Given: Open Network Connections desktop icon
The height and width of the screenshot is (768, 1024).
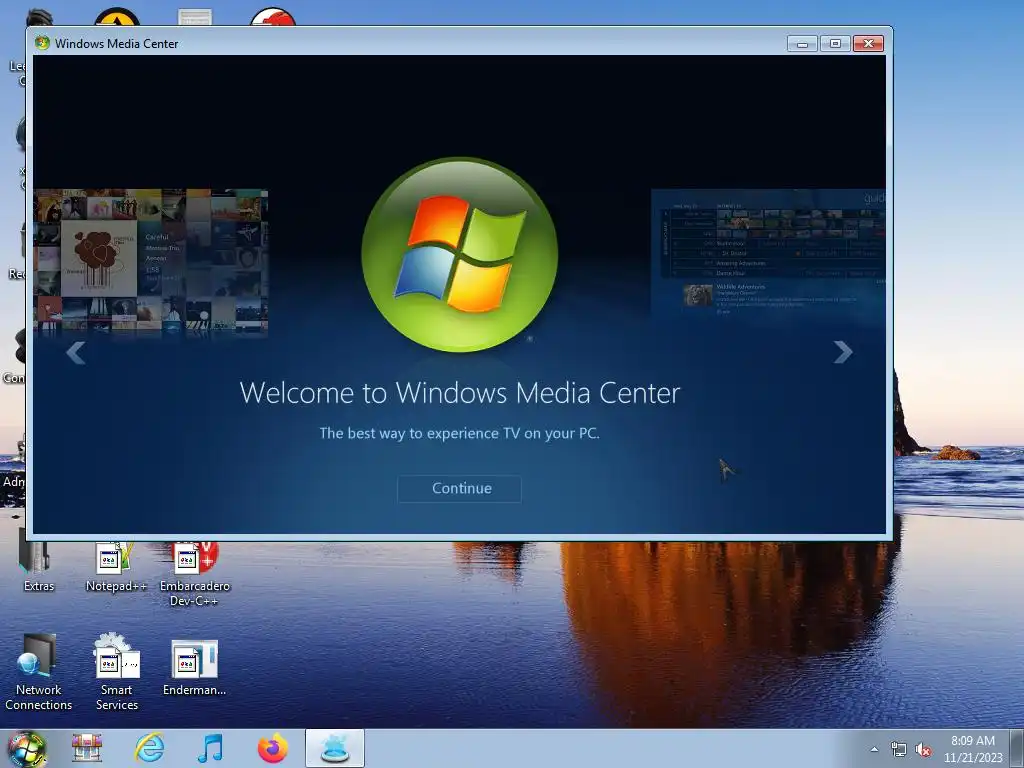Looking at the screenshot, I should click(39, 672).
